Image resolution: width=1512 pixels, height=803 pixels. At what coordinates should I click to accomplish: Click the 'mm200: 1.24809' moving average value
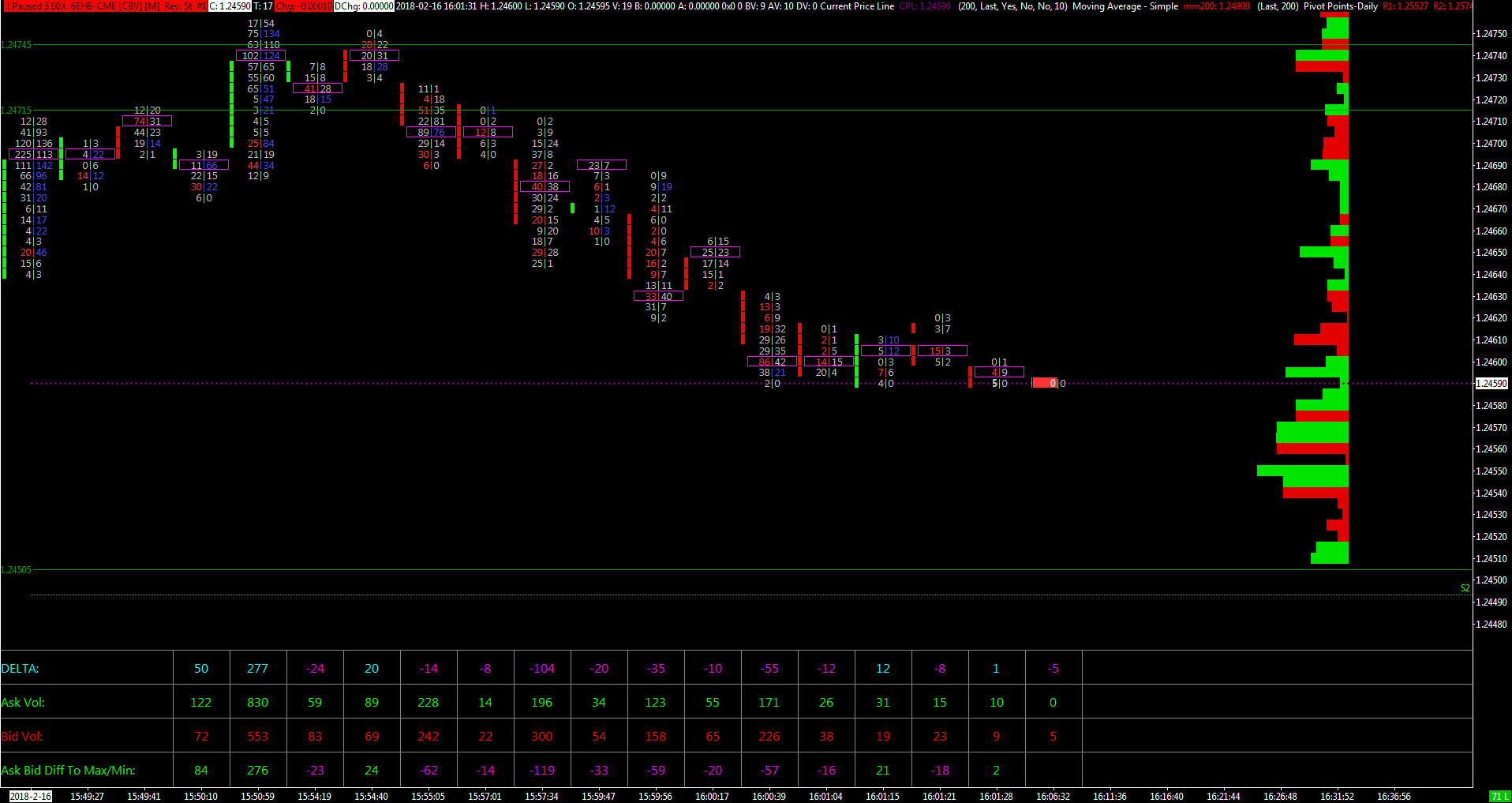click(x=1216, y=6)
